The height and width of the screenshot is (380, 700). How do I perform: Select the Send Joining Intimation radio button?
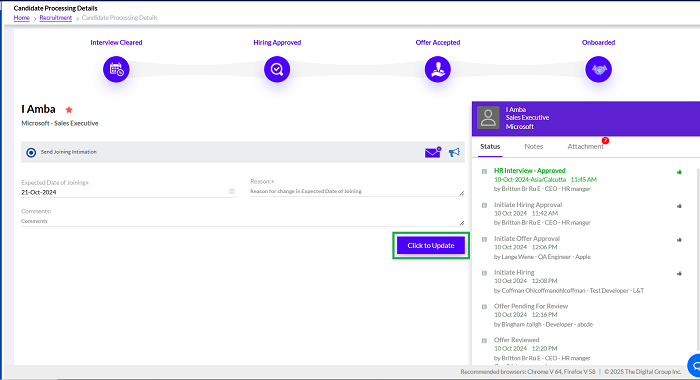point(31,152)
